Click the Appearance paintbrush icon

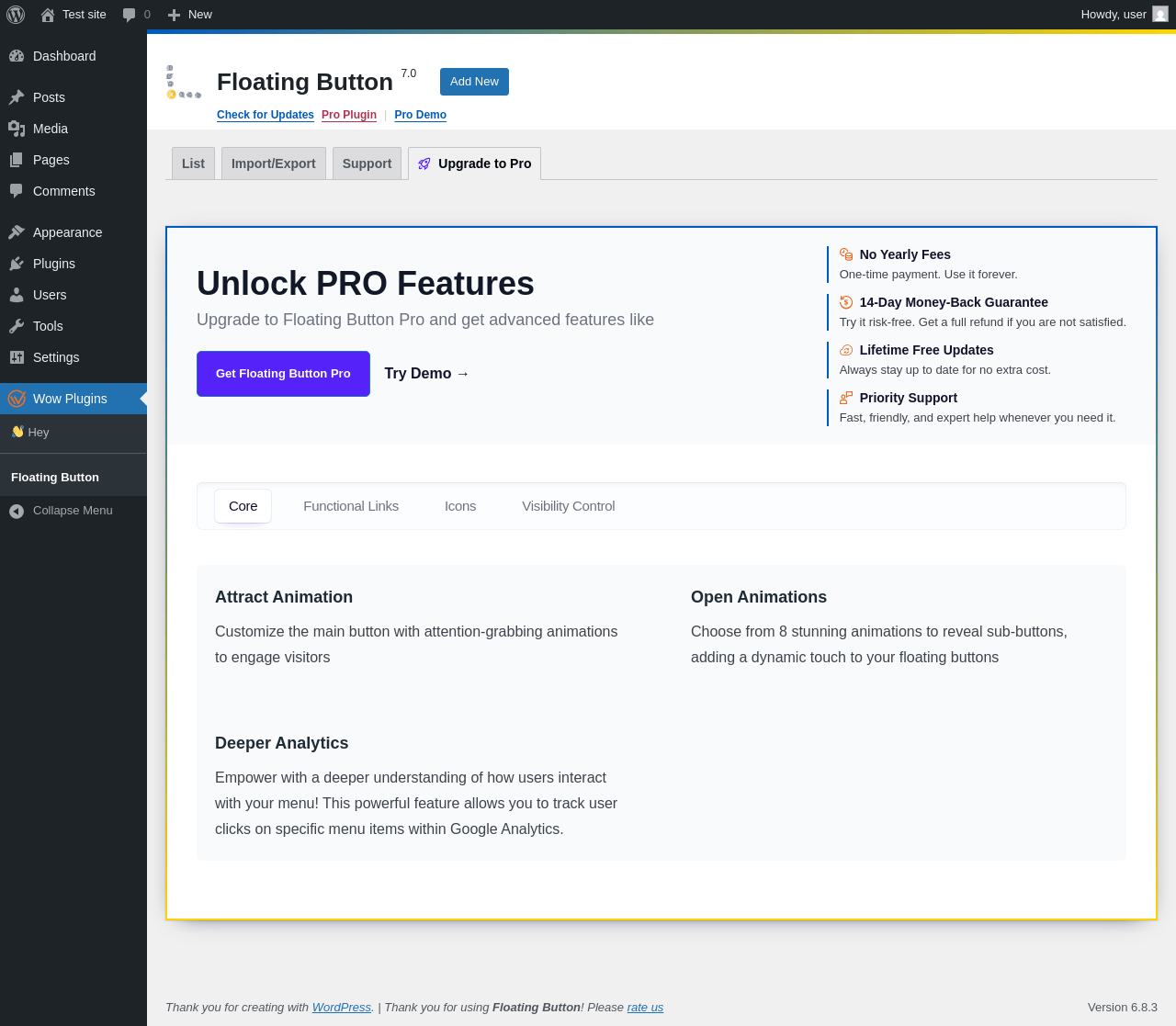tap(17, 232)
